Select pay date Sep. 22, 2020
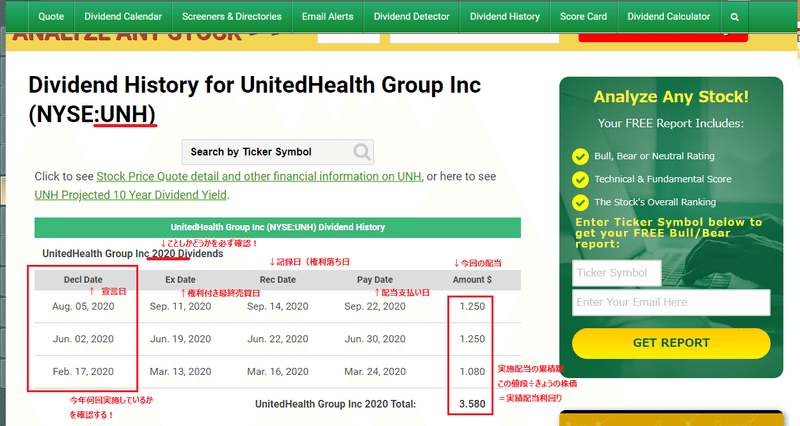The height and width of the screenshot is (426, 800). point(375,306)
